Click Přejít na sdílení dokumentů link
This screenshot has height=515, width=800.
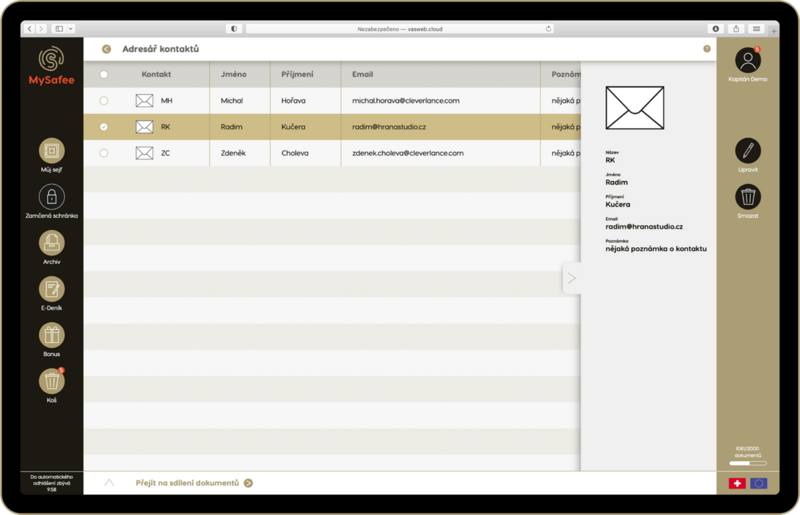187,483
